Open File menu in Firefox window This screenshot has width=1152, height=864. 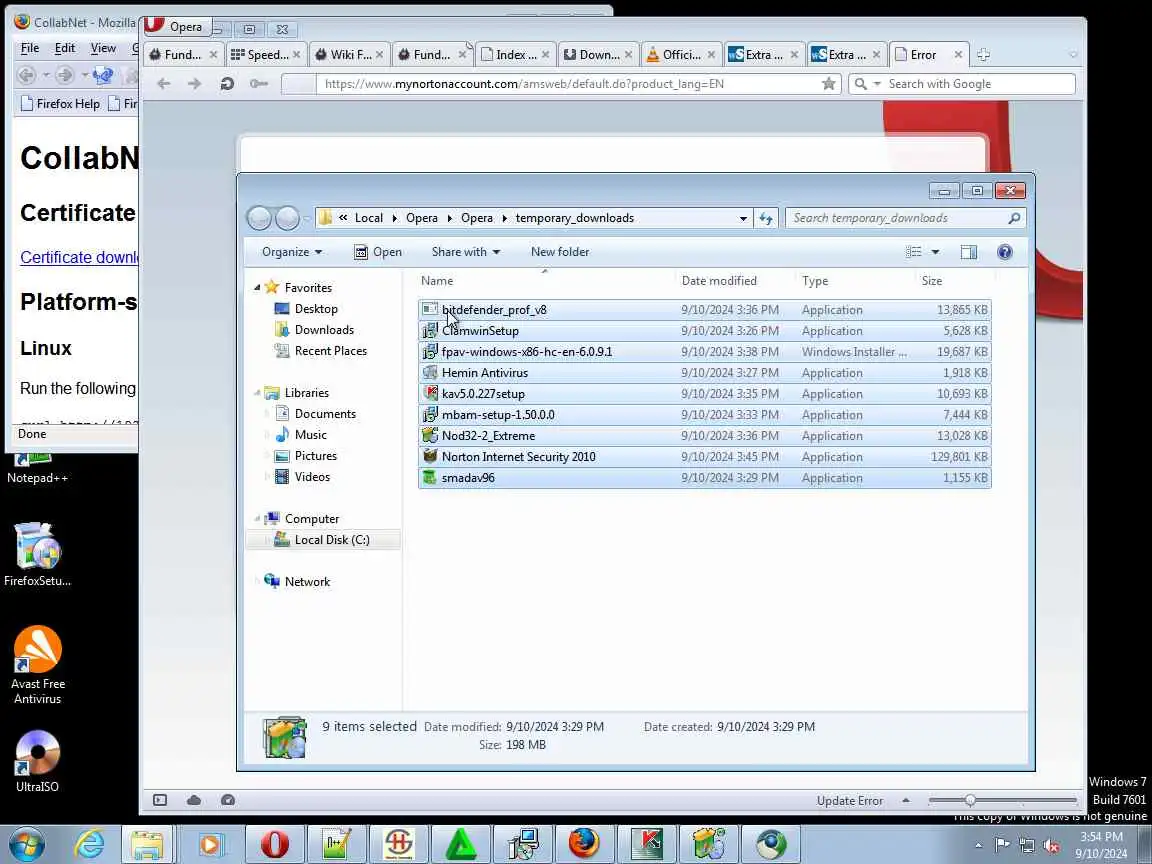click(30, 48)
